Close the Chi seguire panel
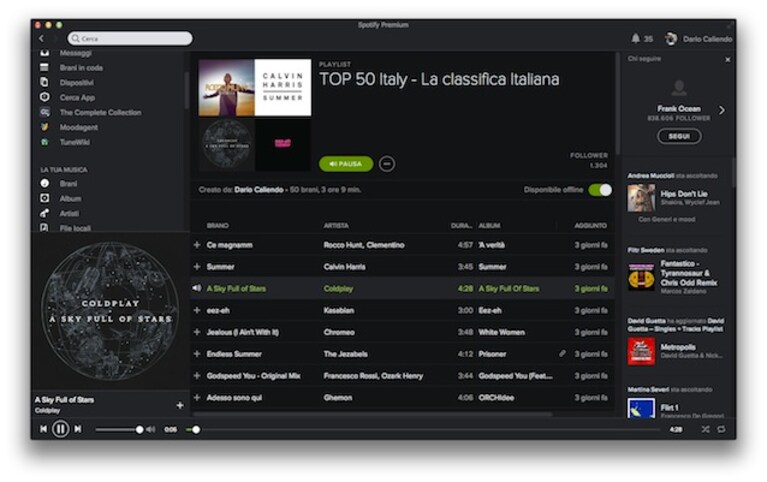 [x=727, y=59]
